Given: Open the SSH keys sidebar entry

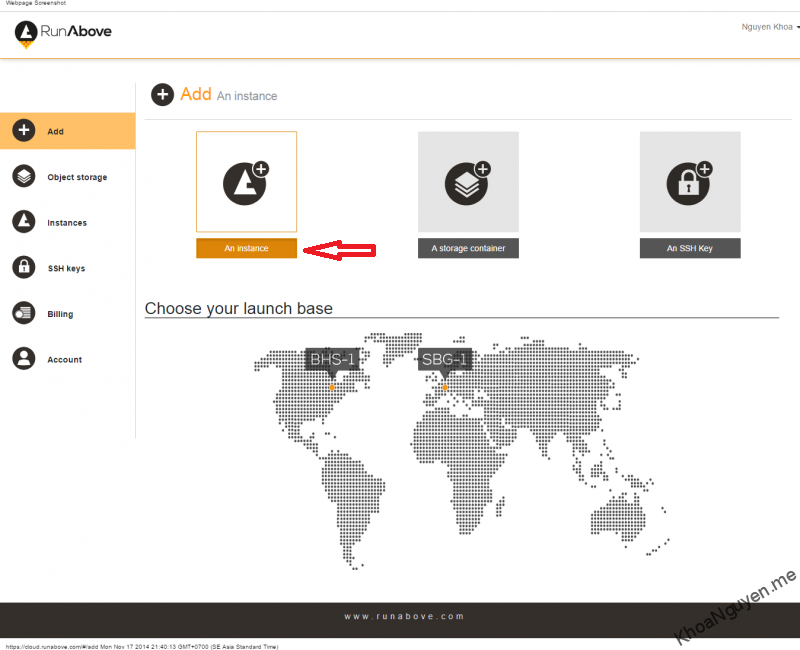Looking at the screenshot, I should click(67, 268).
